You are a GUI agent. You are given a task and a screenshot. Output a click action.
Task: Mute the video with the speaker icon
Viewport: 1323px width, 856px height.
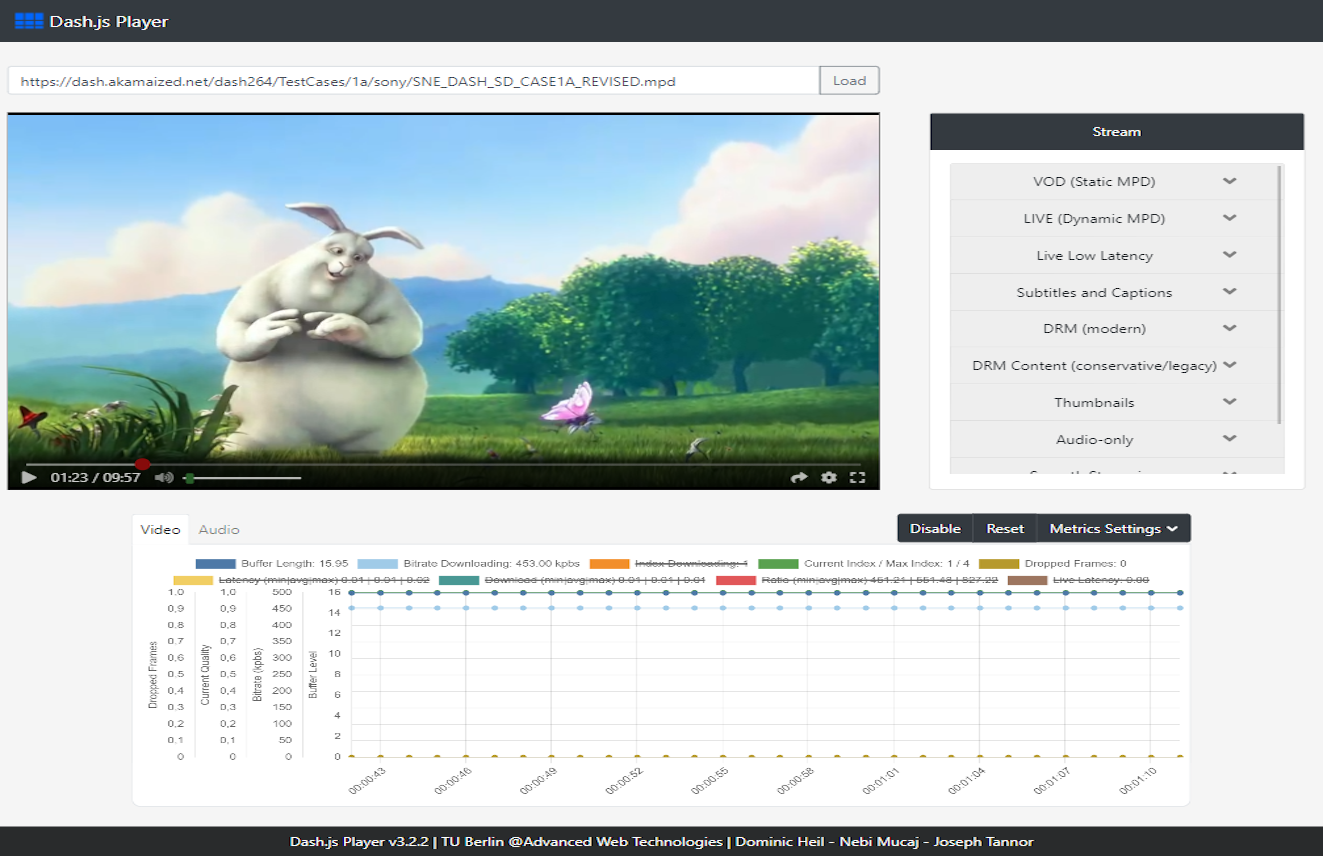coord(164,478)
